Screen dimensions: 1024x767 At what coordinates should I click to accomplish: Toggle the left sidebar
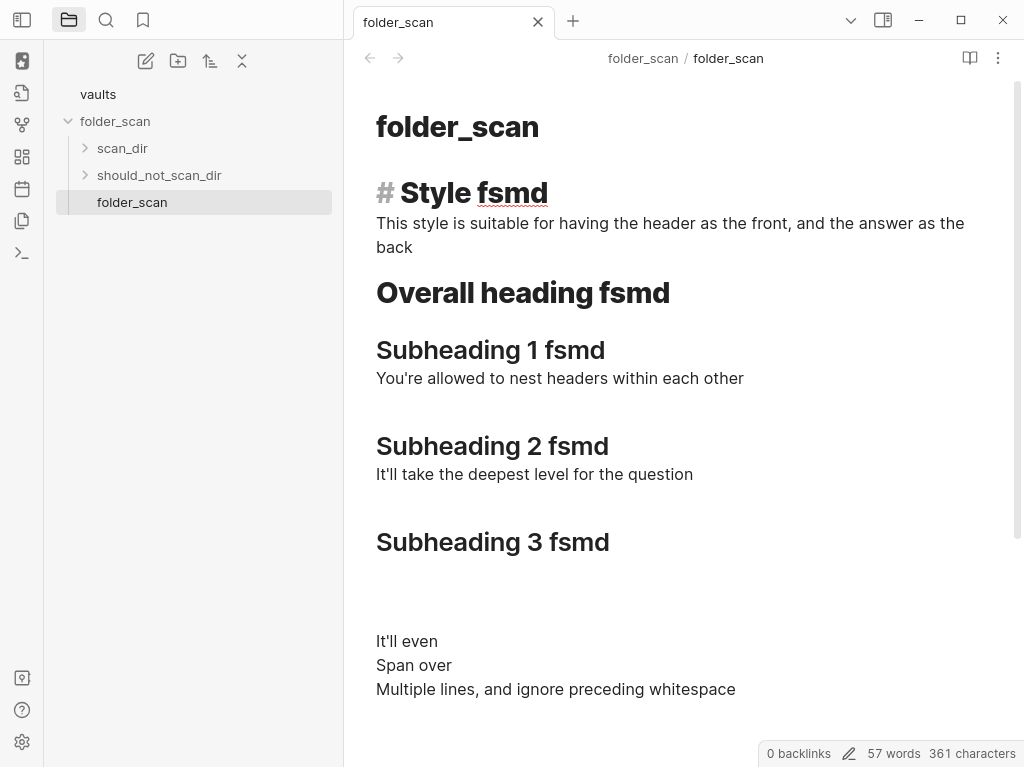point(22,20)
